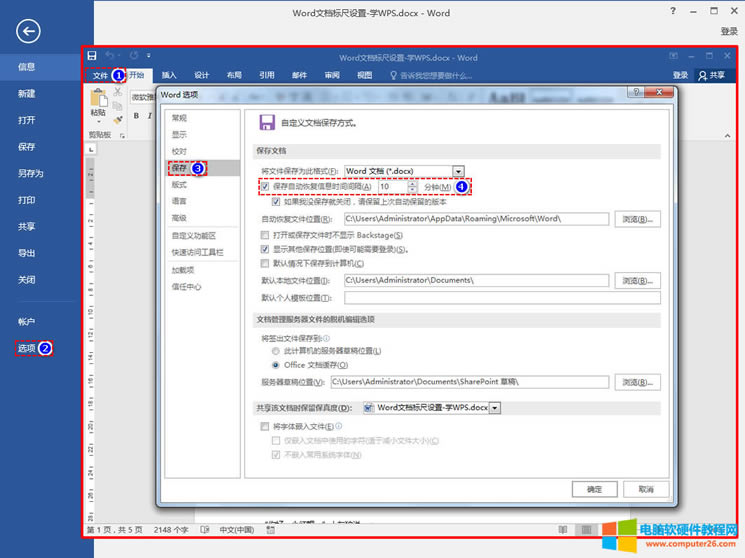Viewport: 745px width, 558px height.
Task: Choose 选项 in the Backstage menu
Action: click(x=26, y=348)
